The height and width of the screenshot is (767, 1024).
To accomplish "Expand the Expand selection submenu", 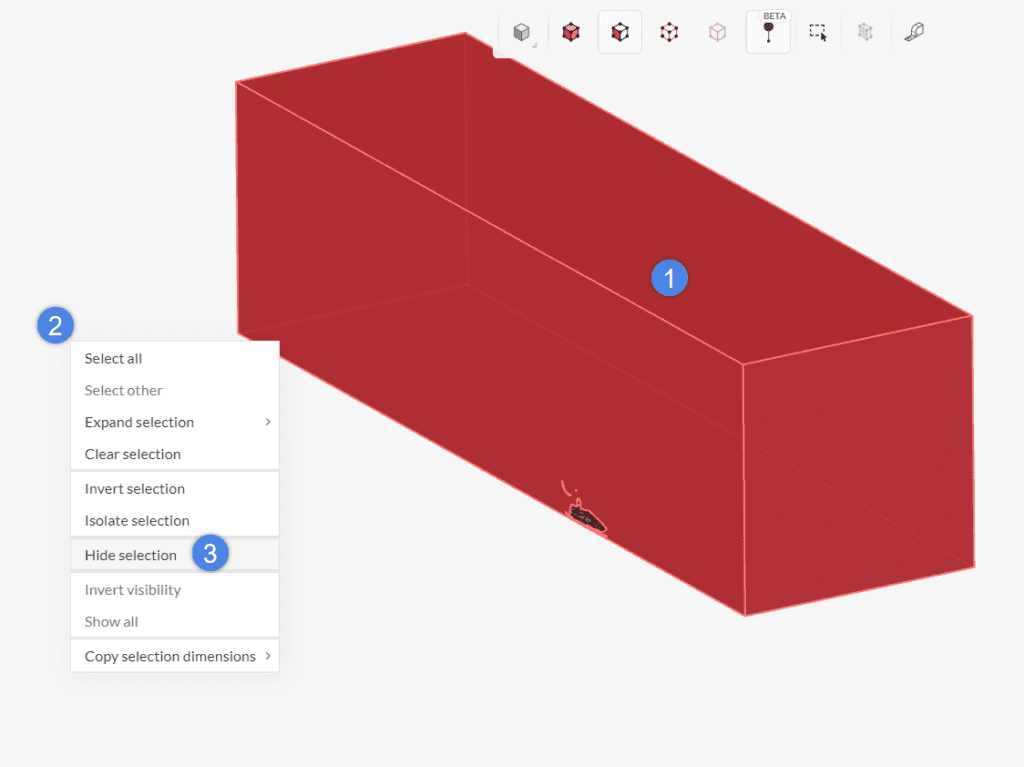I will 139,422.
